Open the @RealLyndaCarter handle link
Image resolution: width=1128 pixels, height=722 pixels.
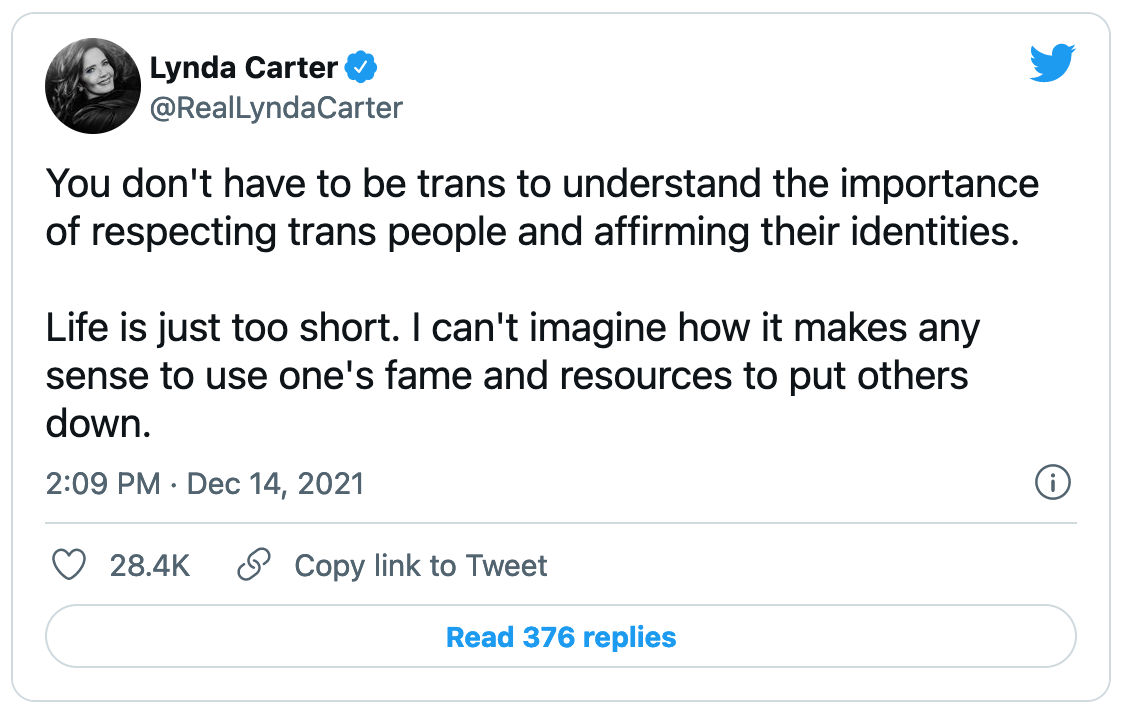(275, 107)
